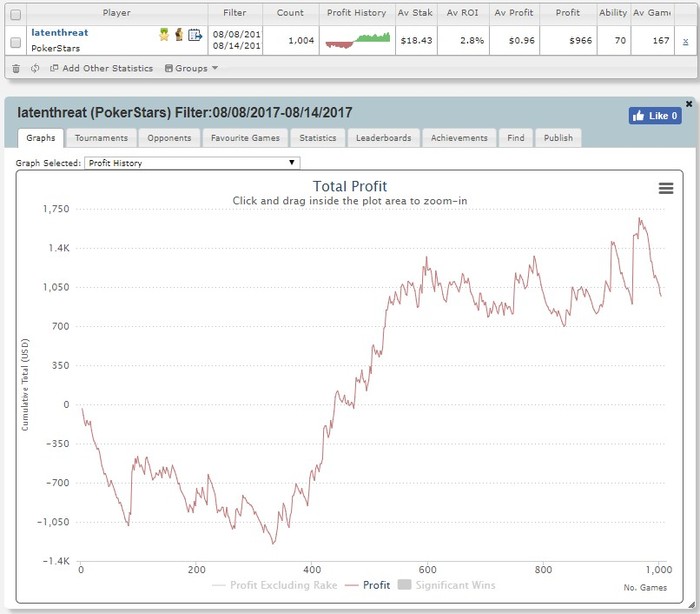Open the Groups dropdown
Screen dimensions: 700x614
pyautogui.click(x=191, y=68)
